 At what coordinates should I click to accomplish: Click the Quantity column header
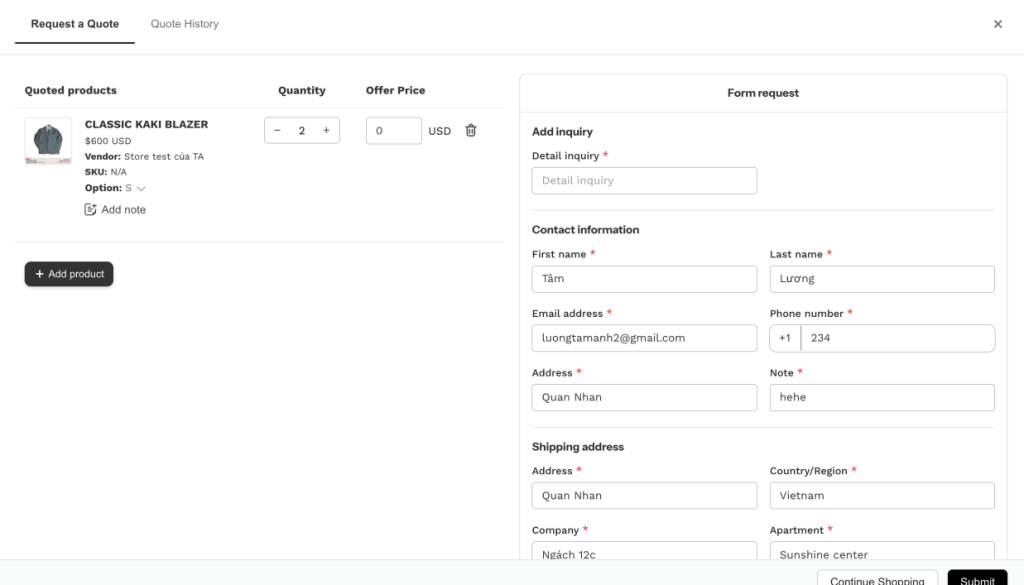(x=302, y=91)
